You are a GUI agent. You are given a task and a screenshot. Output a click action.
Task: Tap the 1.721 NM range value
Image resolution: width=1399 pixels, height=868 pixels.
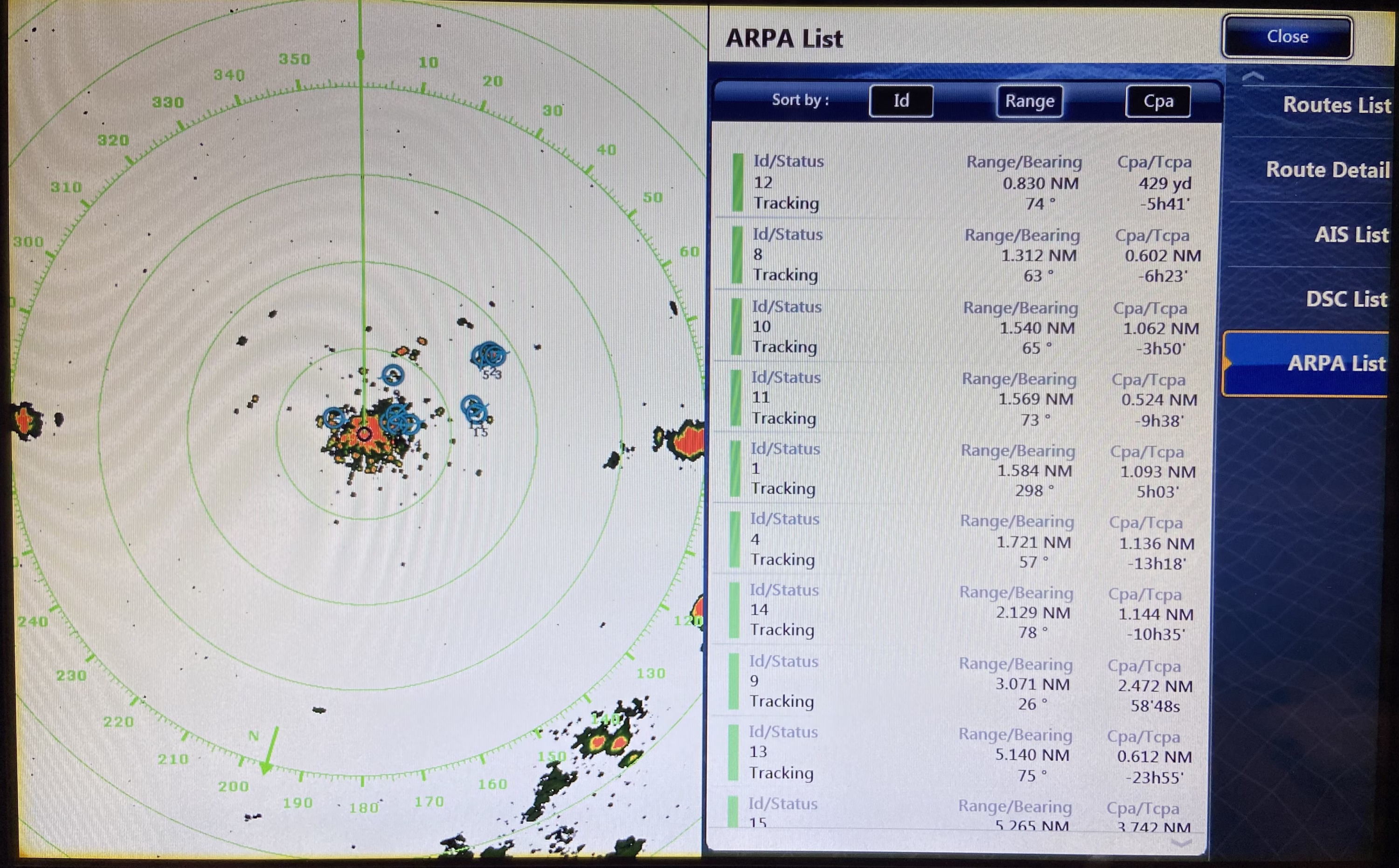click(1033, 542)
